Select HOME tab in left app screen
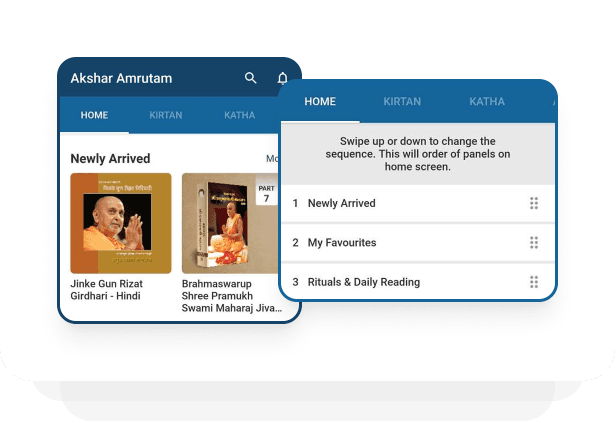This screenshot has width=615, height=421. 94,115
